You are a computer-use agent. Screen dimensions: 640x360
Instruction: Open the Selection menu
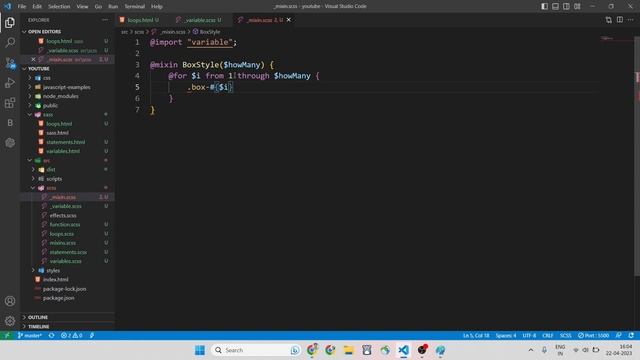click(59, 6)
